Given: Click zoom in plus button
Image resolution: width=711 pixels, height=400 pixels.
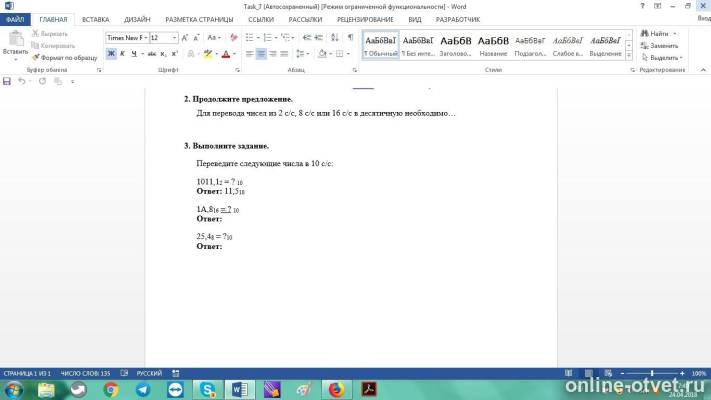Looking at the screenshot, I should pos(682,373).
